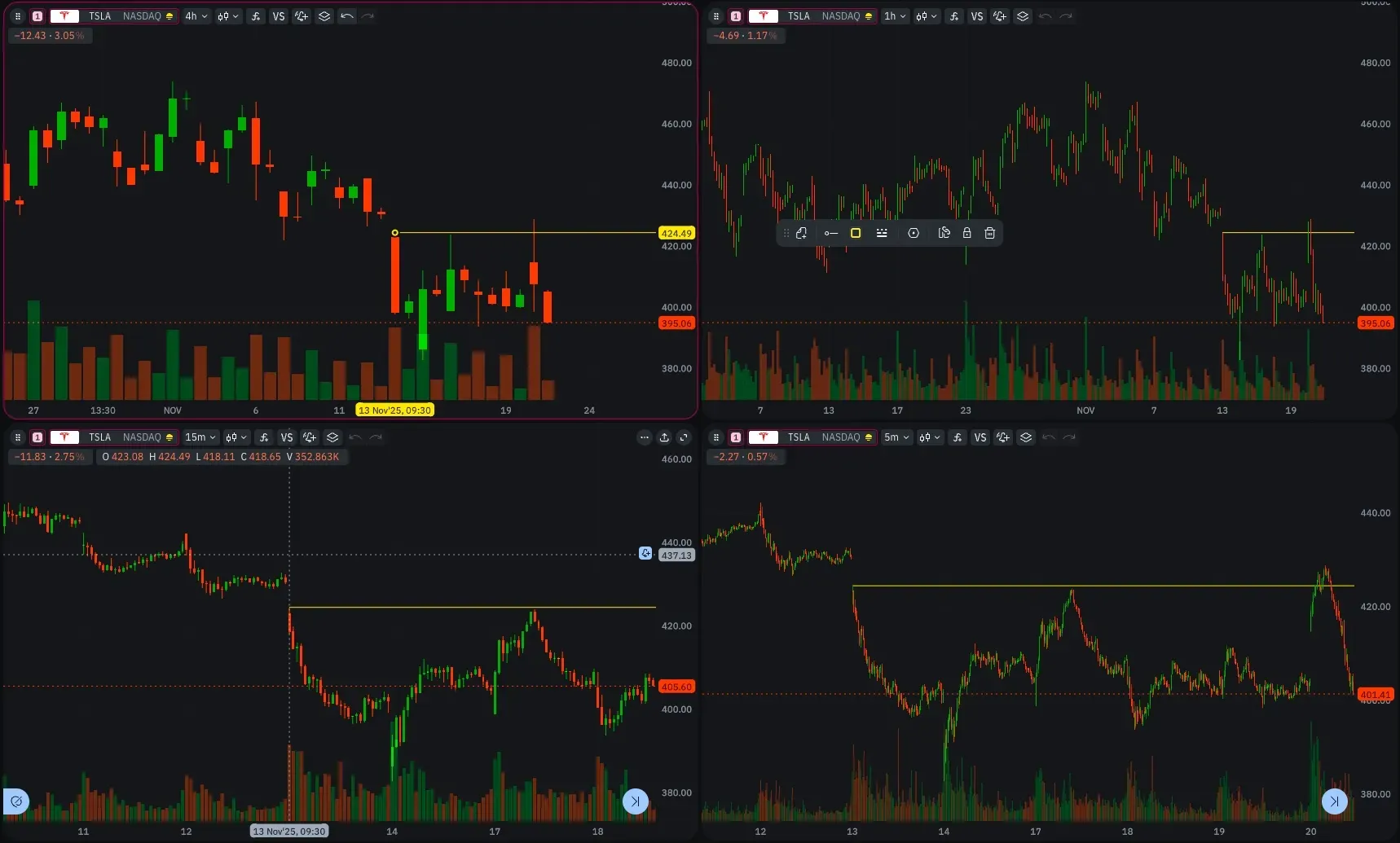The height and width of the screenshot is (843, 1400).
Task: Undo last action in the 4h chart
Action: point(347,16)
